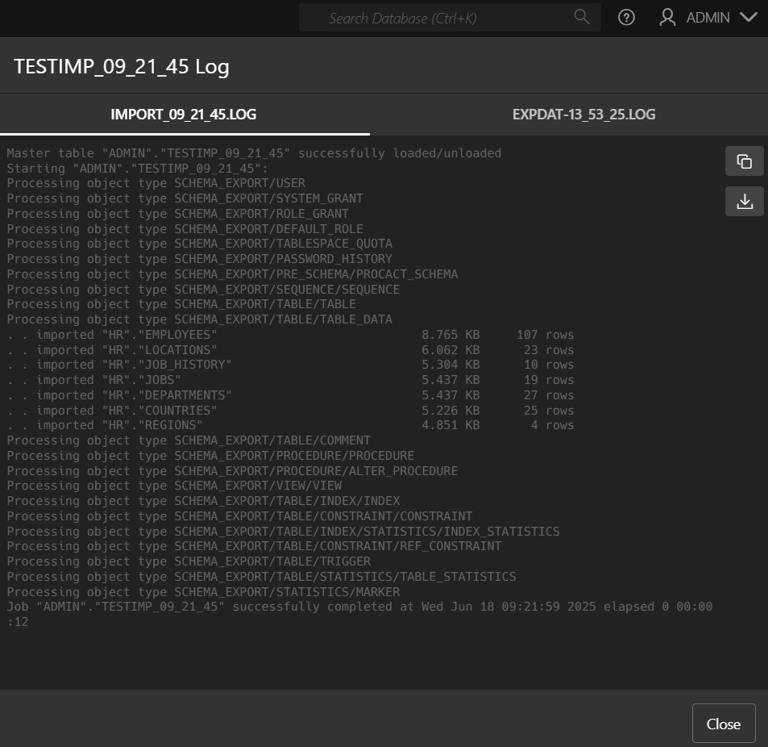Screen dimensions: 768x747
Task: Select the PROCEDURE/PROCEDURE log line
Action: [x=210, y=456]
